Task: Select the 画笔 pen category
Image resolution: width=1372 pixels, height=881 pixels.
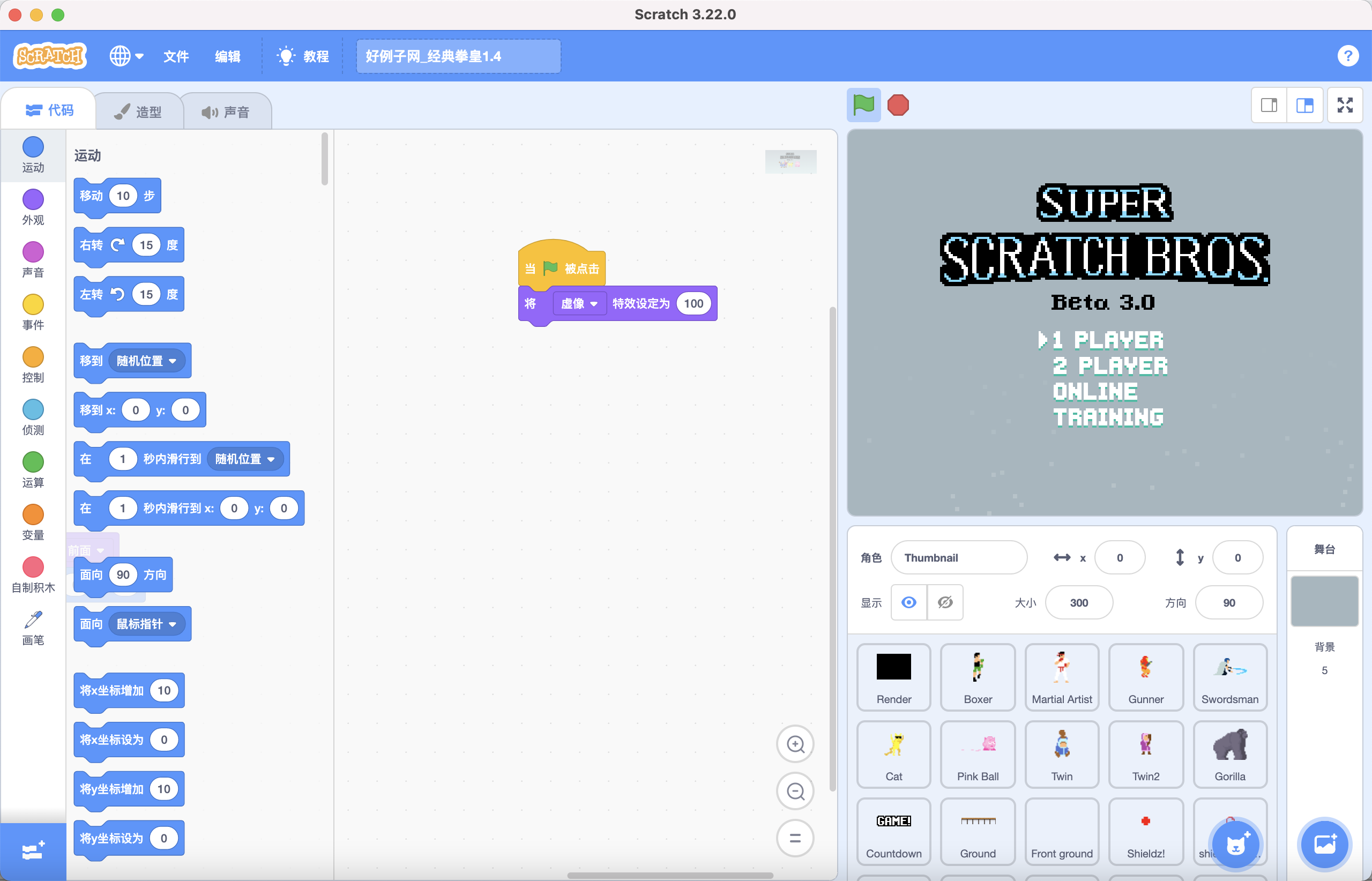Action: coord(33,628)
